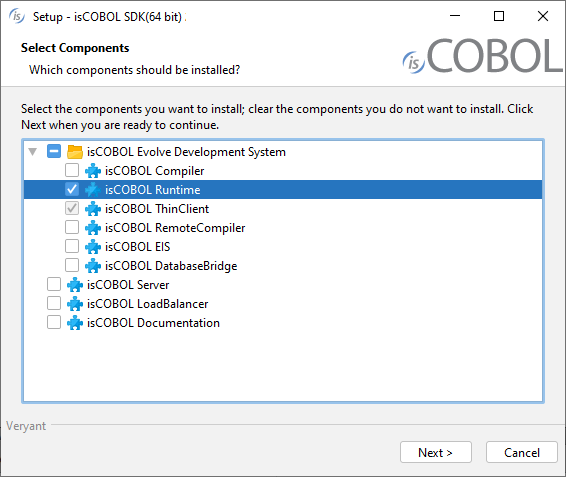Click the isCOBOL Server puzzle icon

75,285
